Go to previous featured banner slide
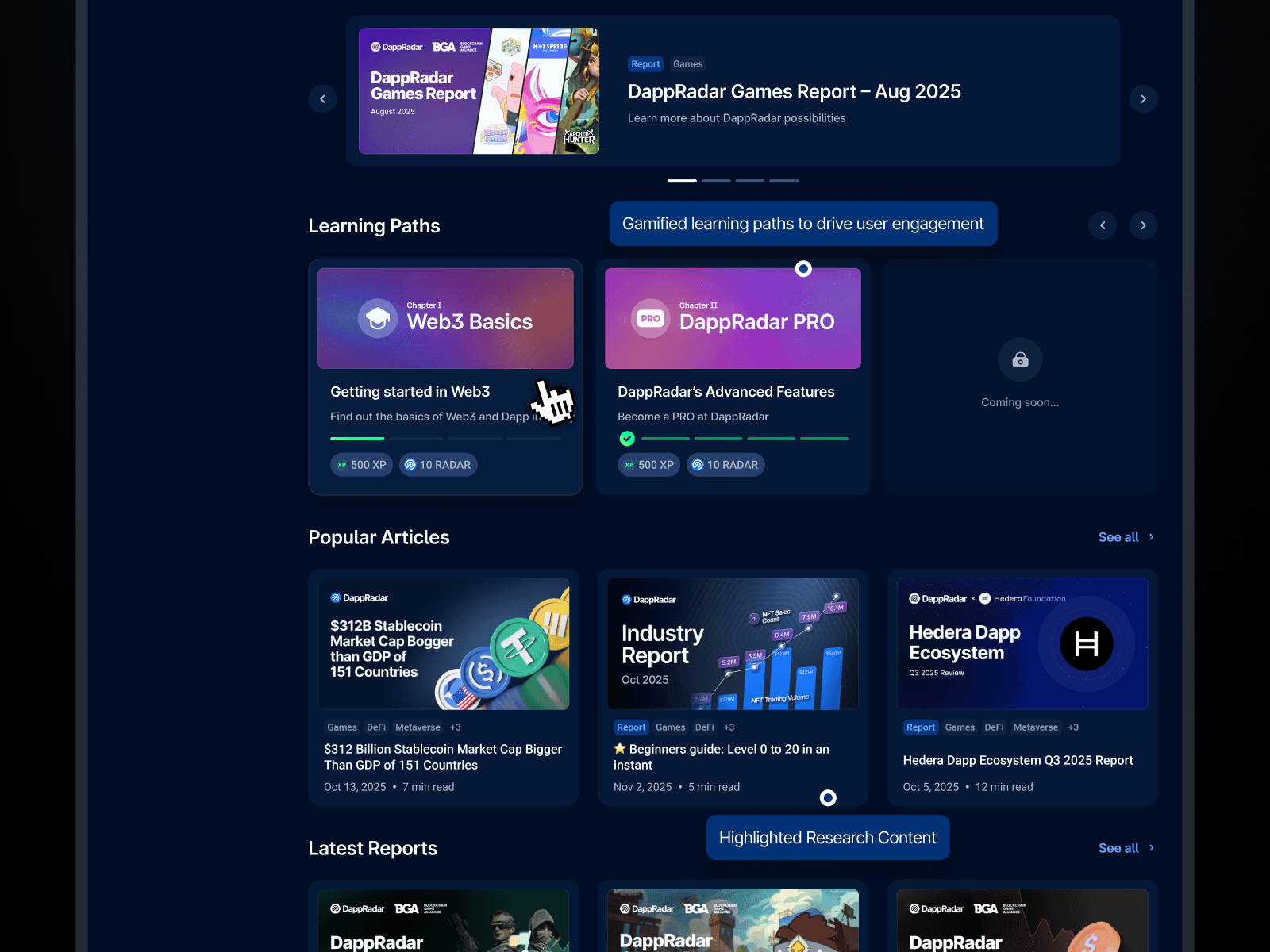Screen dimensions: 1270x952 [322, 99]
